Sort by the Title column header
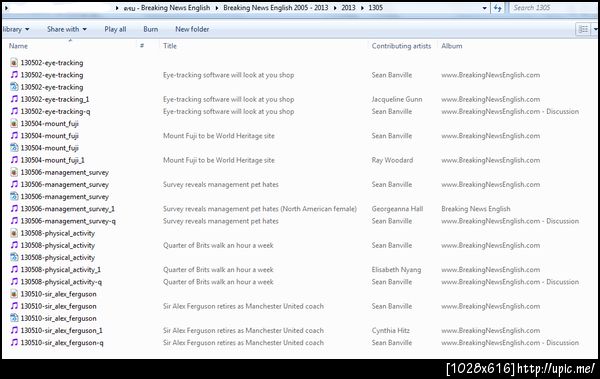600x379 pixels. tap(170, 46)
